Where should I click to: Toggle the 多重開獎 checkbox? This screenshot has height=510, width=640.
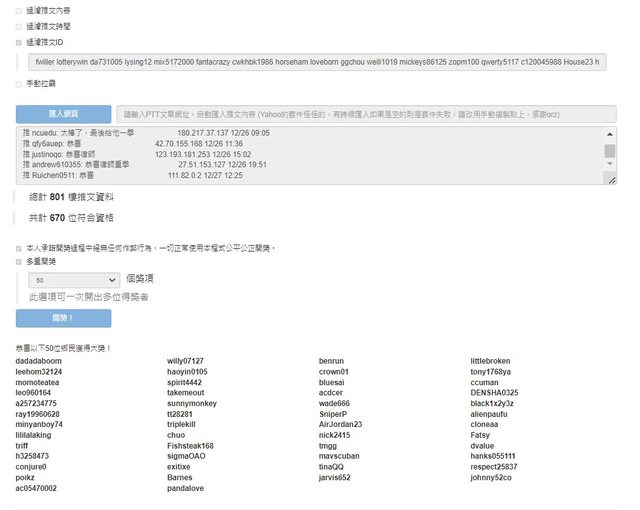pyautogui.click(x=19, y=261)
